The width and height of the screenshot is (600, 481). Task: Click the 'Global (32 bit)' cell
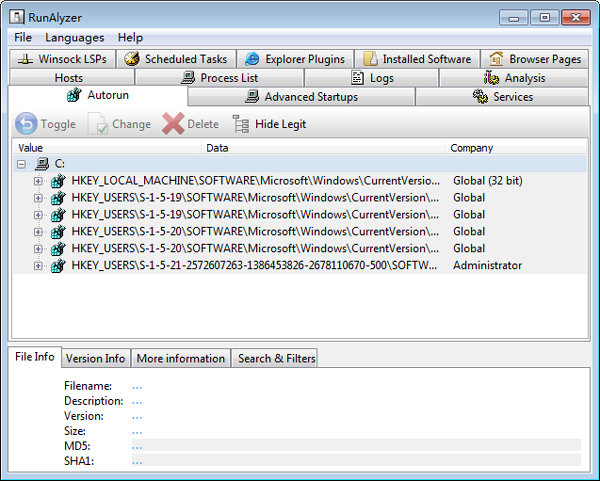[x=488, y=181]
